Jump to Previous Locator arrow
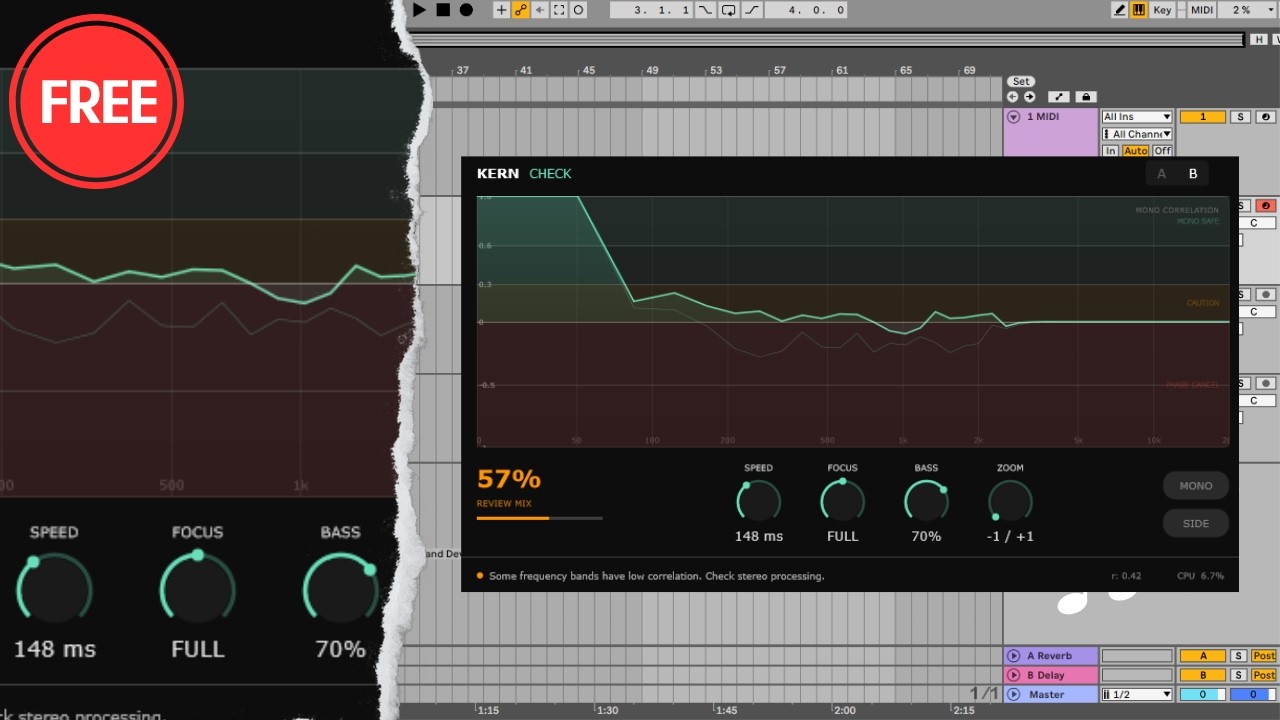 pyautogui.click(x=1012, y=97)
